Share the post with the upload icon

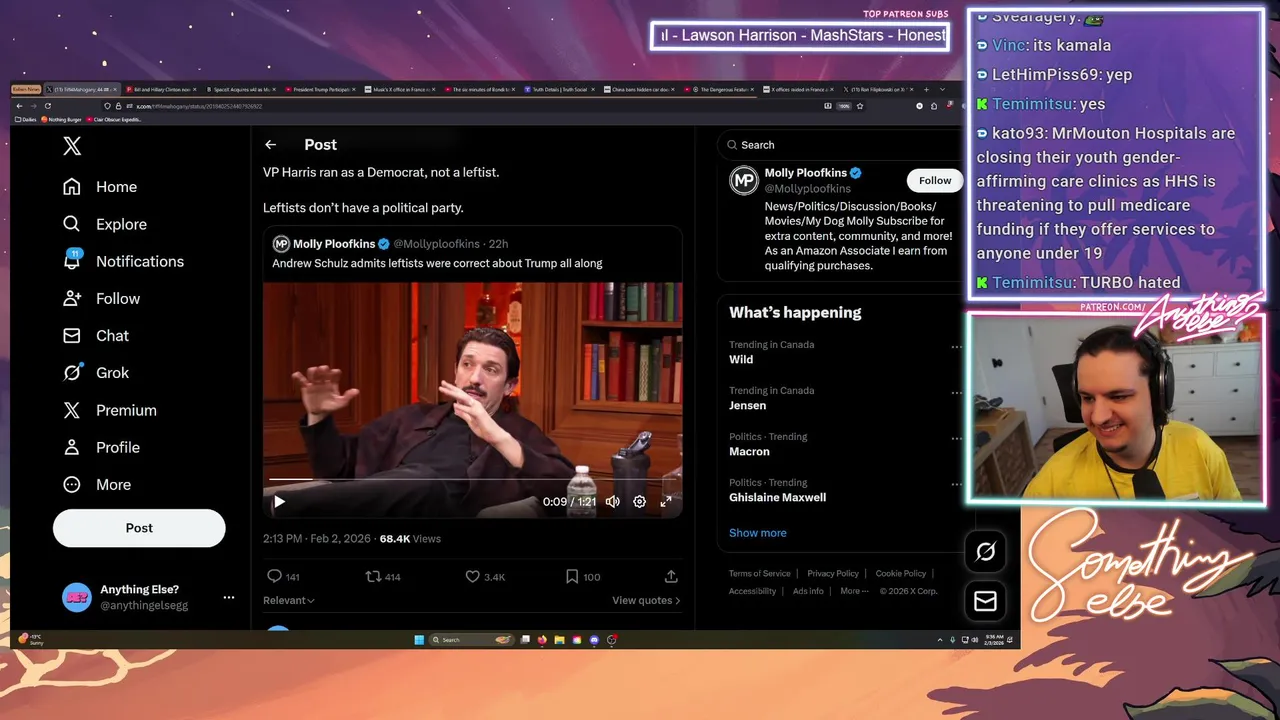pyautogui.click(x=671, y=577)
